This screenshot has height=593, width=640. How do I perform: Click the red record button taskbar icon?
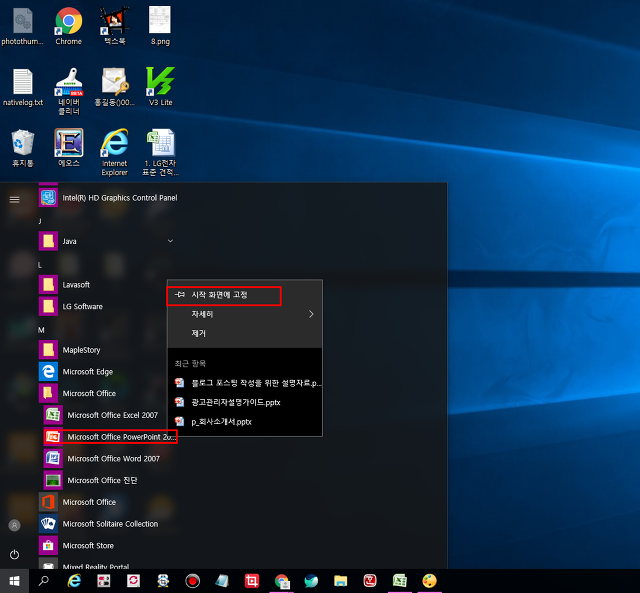click(193, 581)
